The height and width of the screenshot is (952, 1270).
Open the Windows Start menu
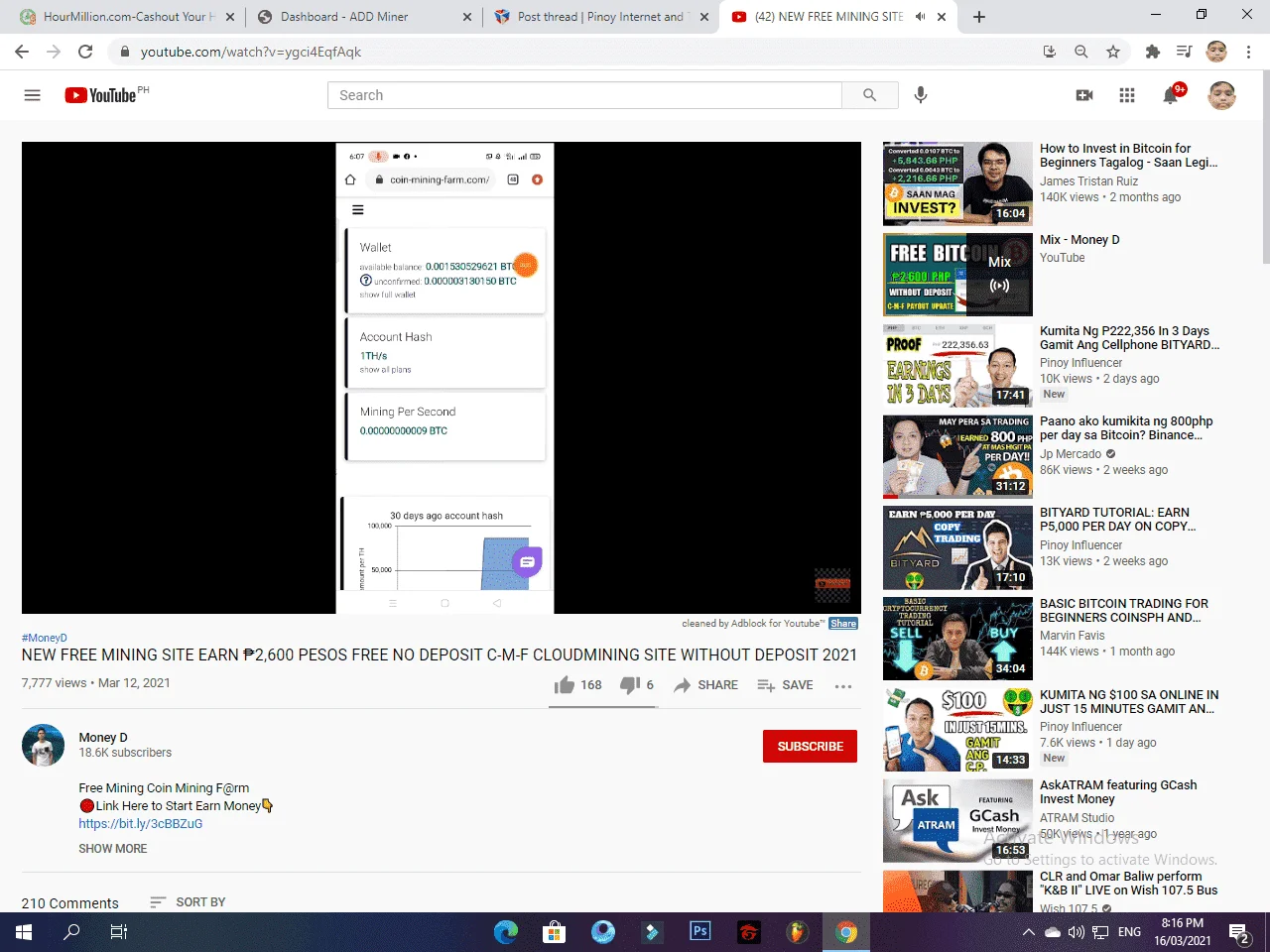(24, 932)
